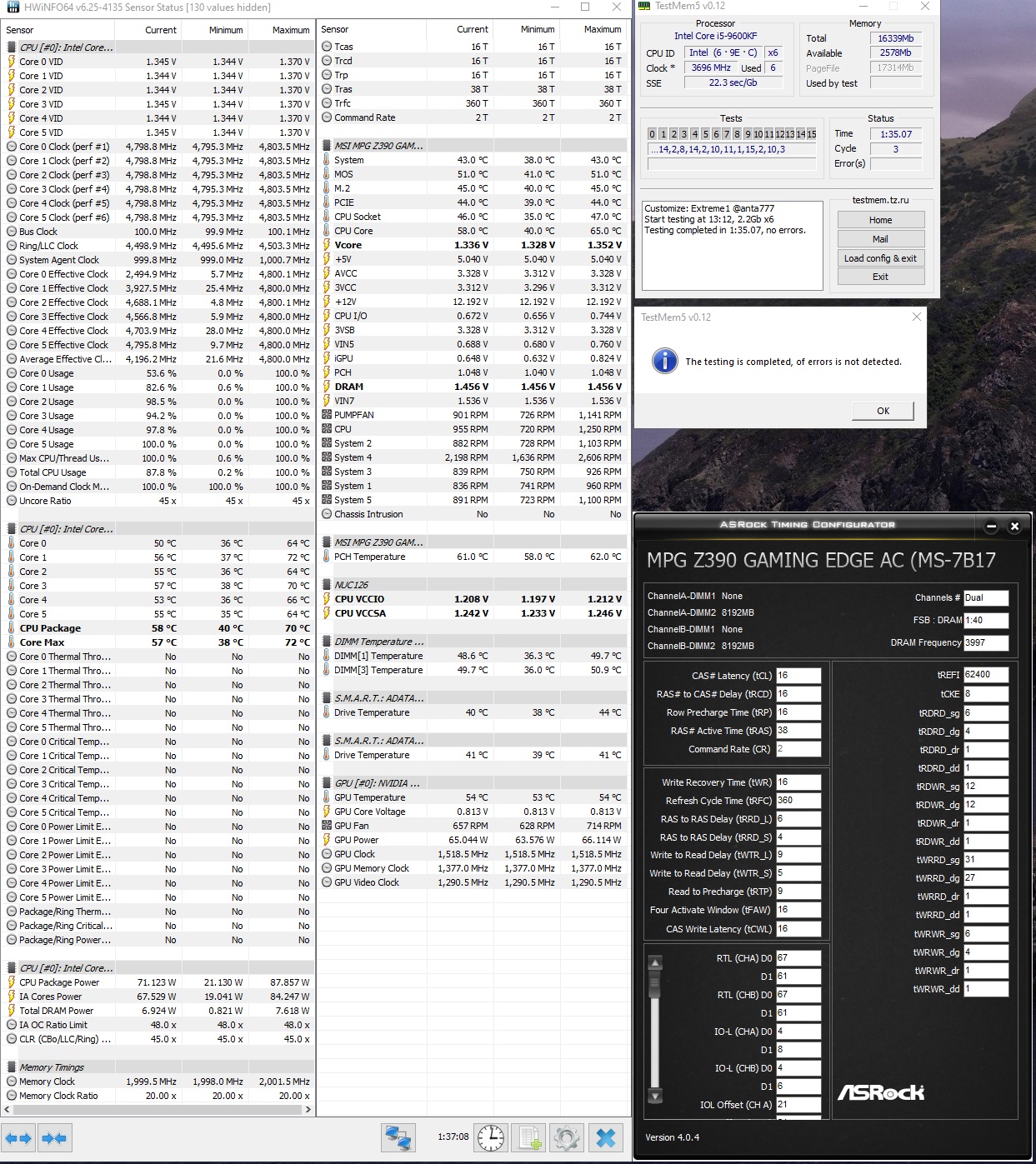Select the Chassis Intrusion row
This screenshot has width=1036, height=1164.
[473, 514]
